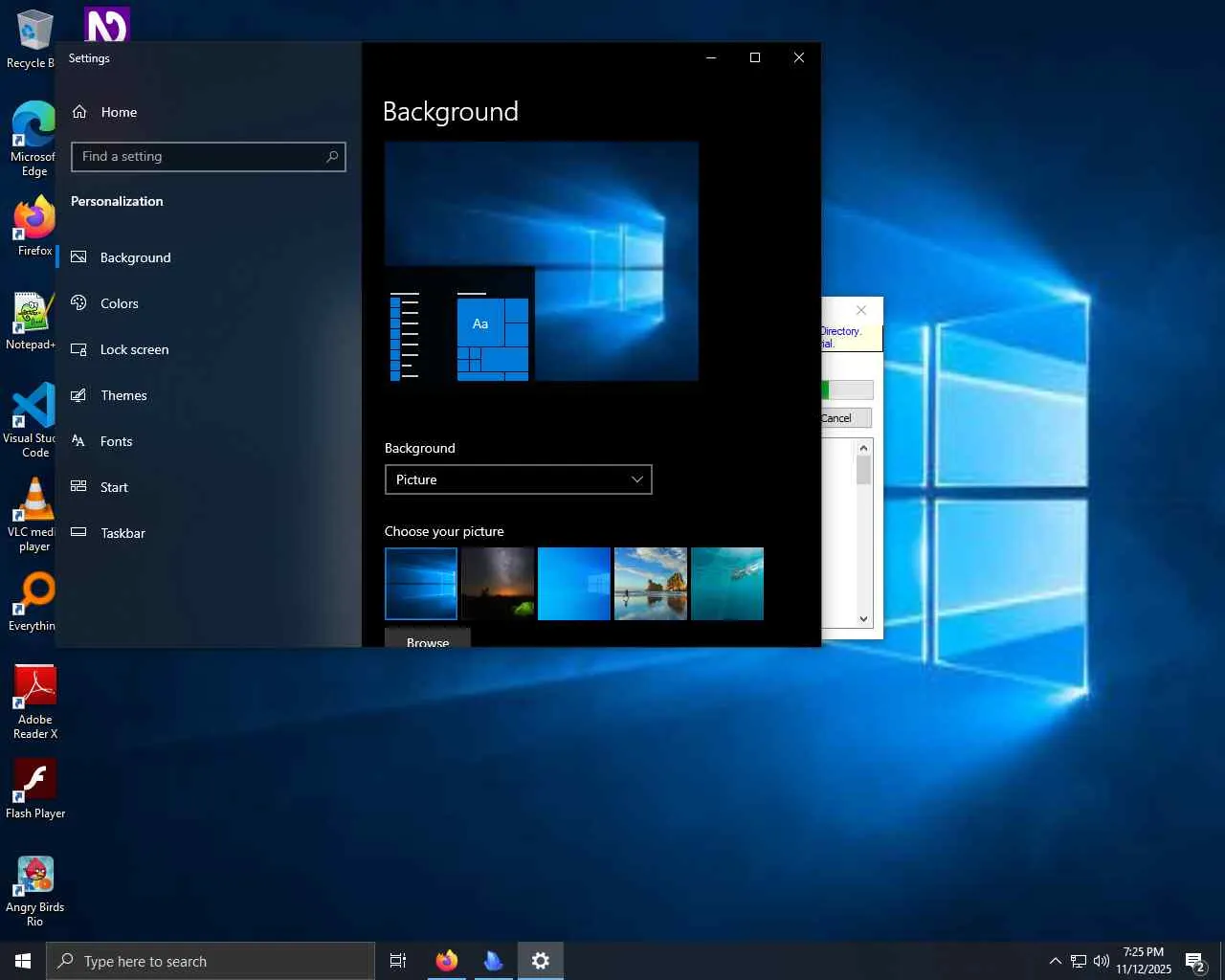1225x980 pixels.
Task: Pick the beach rocks wallpaper
Action: [x=651, y=584]
